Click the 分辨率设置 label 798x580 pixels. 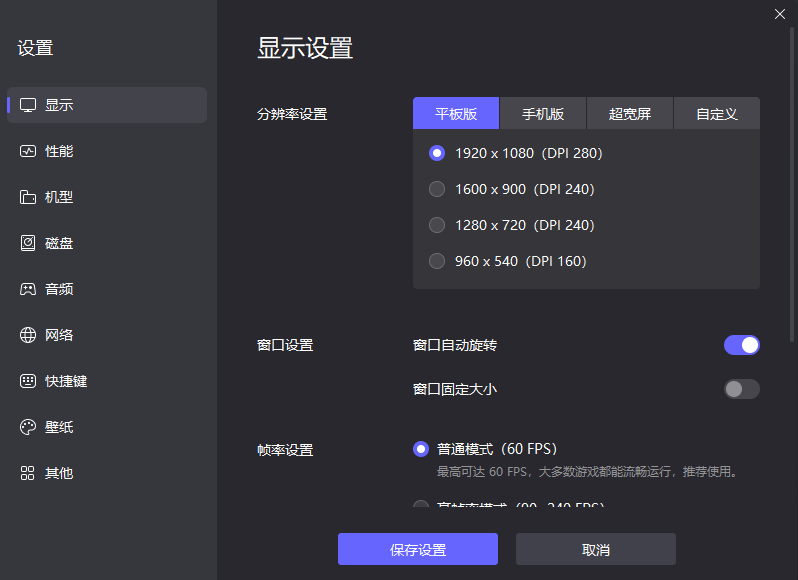pos(292,114)
